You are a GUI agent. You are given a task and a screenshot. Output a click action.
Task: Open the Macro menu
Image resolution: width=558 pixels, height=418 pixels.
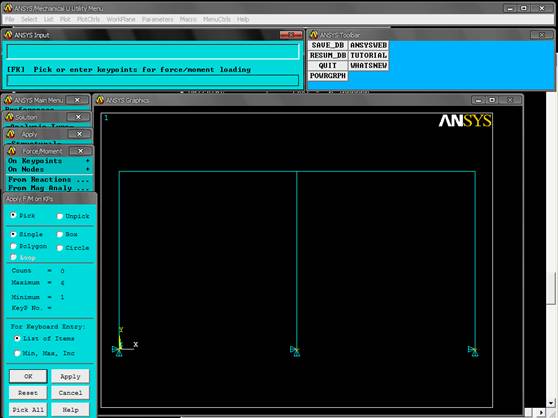click(188, 19)
